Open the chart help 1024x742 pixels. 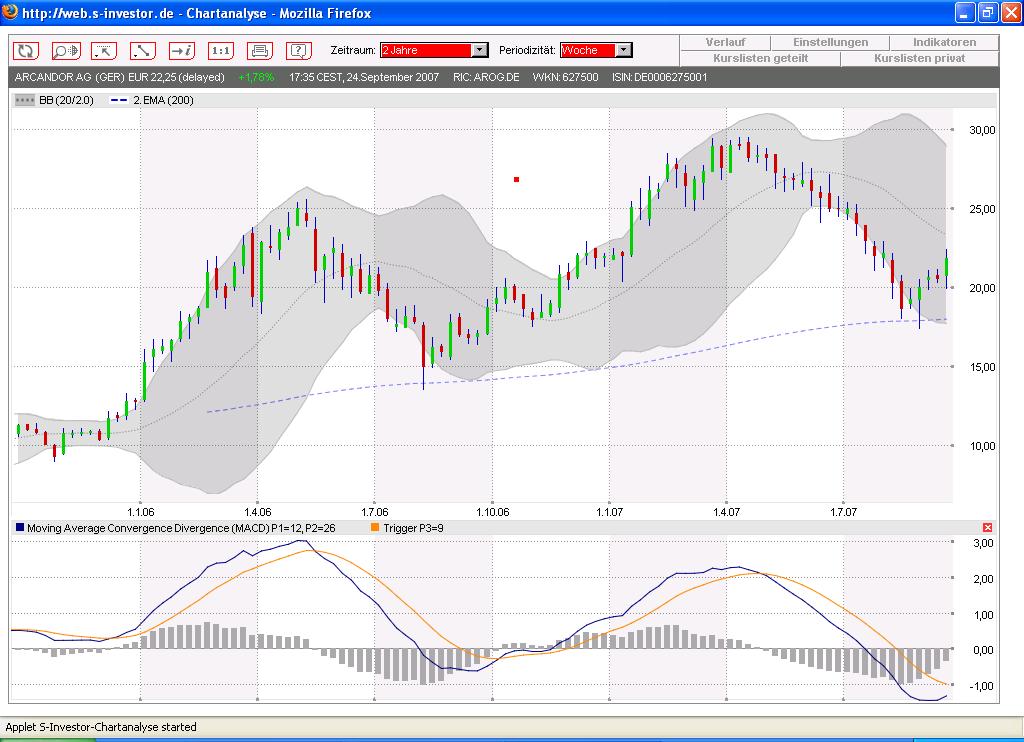[x=296, y=49]
